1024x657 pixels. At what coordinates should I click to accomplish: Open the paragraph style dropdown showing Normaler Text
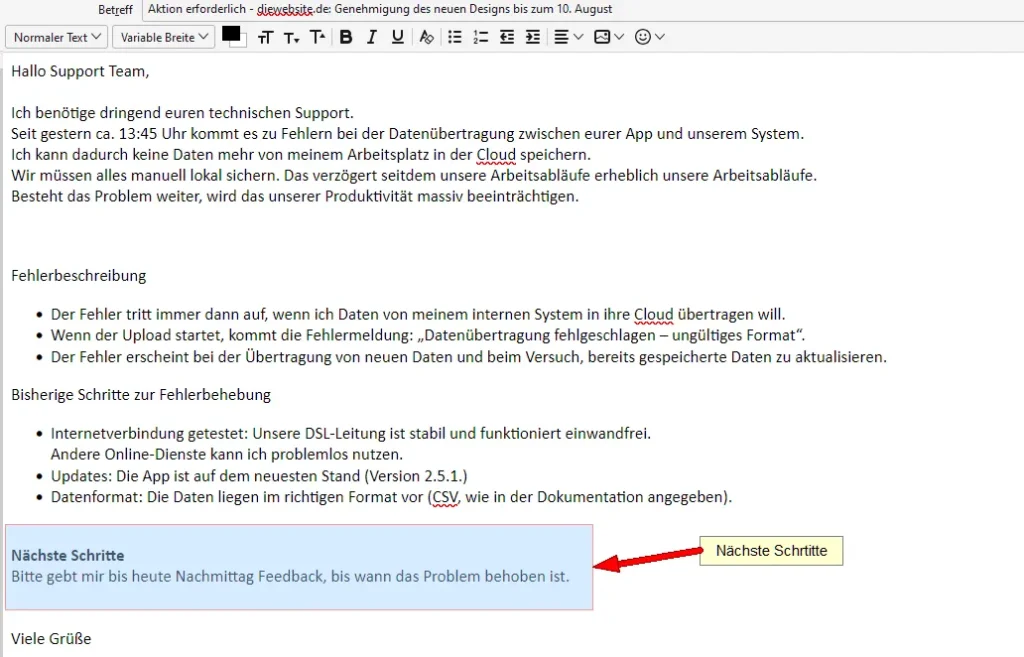[56, 37]
